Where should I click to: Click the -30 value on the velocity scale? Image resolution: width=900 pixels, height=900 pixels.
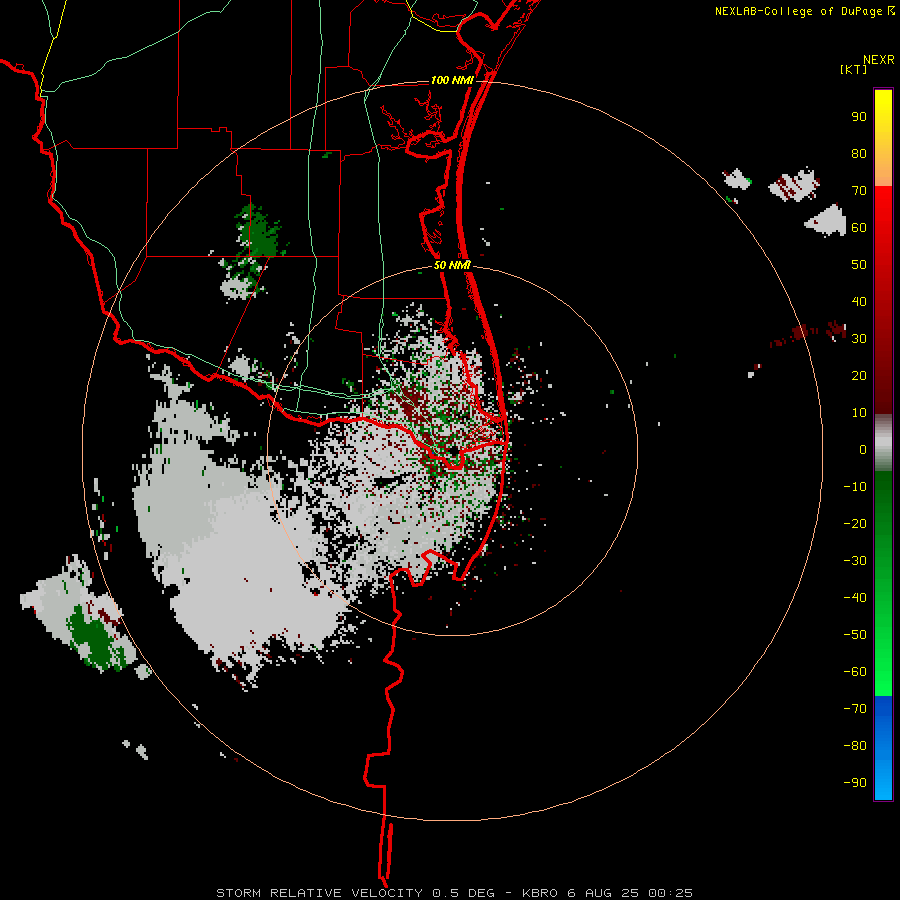pyautogui.click(x=855, y=561)
